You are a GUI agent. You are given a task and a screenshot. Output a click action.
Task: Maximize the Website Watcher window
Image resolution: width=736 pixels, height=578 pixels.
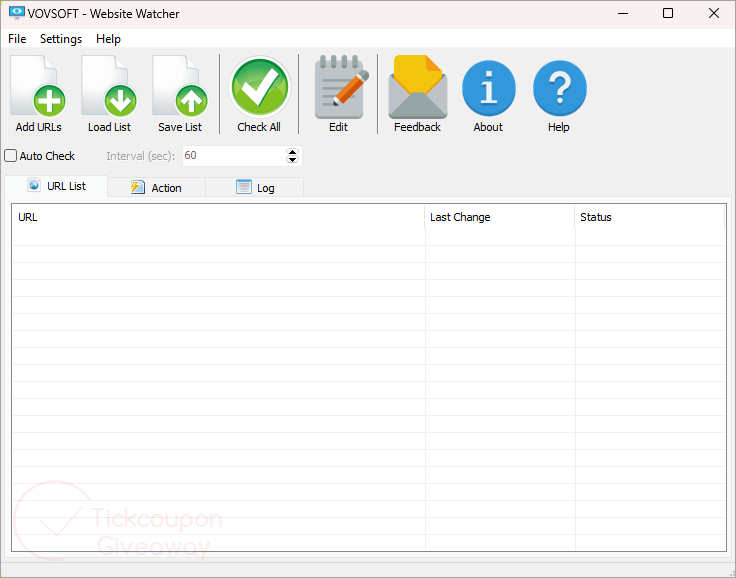pyautogui.click(x=668, y=14)
